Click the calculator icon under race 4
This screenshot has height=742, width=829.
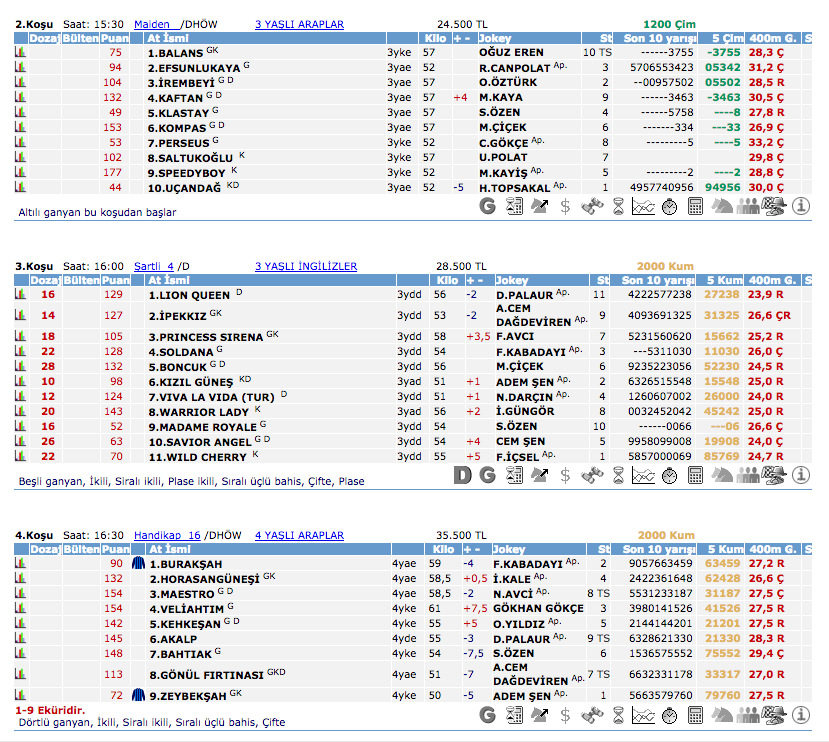pos(696,715)
